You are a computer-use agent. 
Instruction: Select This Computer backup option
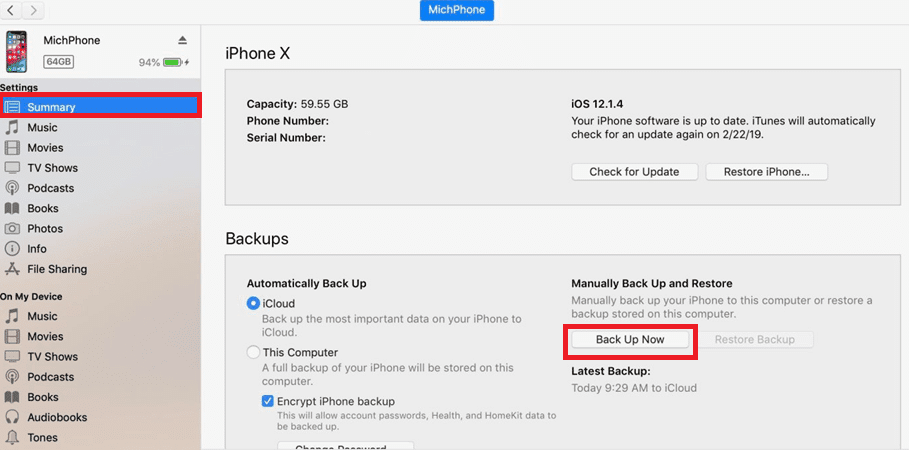click(x=253, y=353)
